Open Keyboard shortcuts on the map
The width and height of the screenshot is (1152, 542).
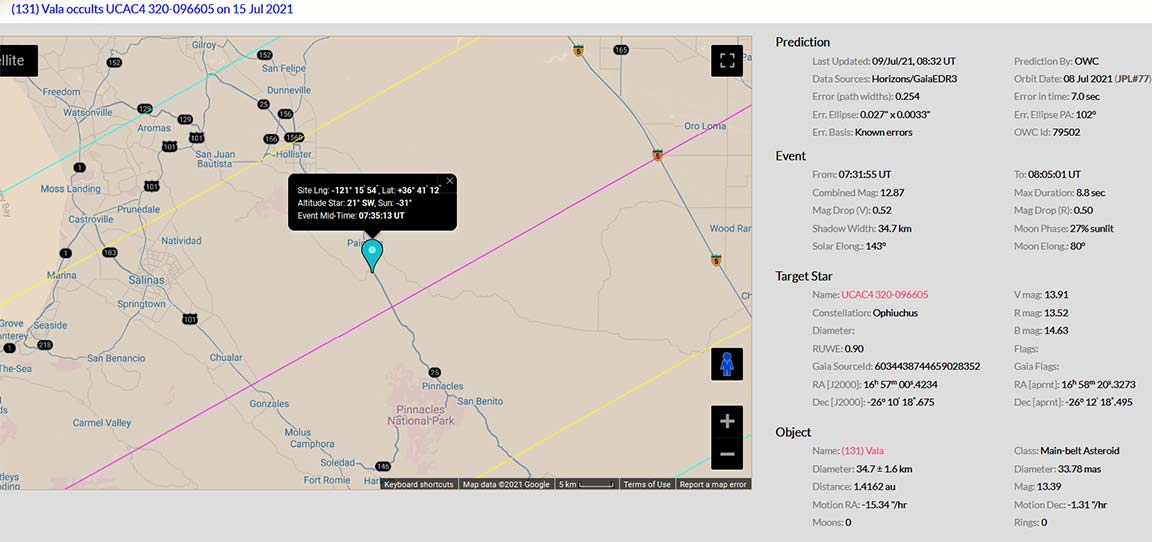(419, 484)
